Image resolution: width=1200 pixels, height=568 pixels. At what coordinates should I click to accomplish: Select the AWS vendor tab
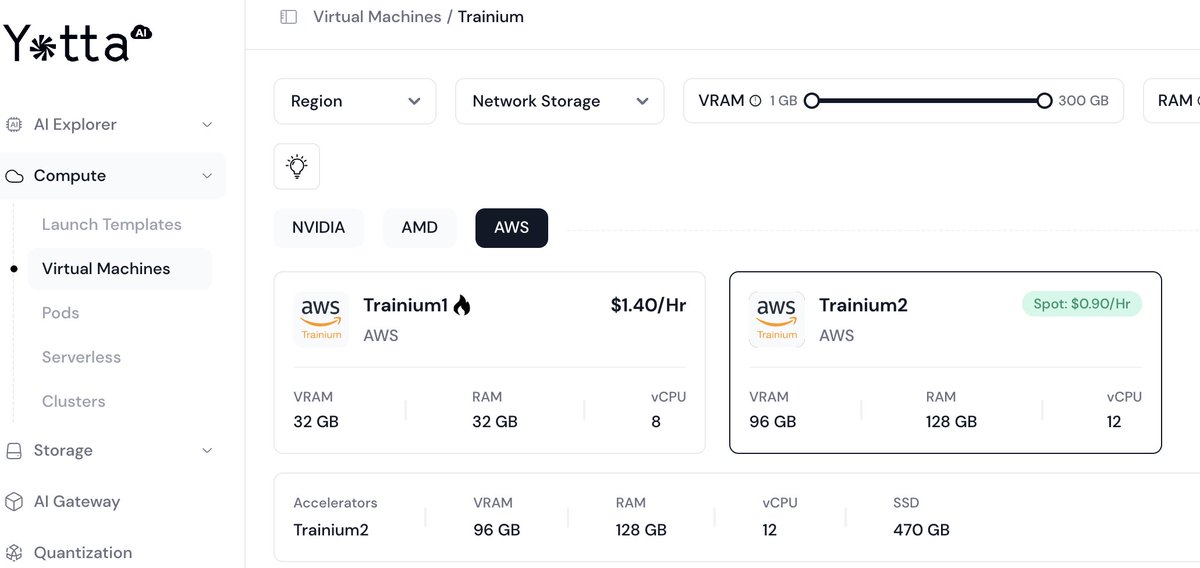[511, 228]
